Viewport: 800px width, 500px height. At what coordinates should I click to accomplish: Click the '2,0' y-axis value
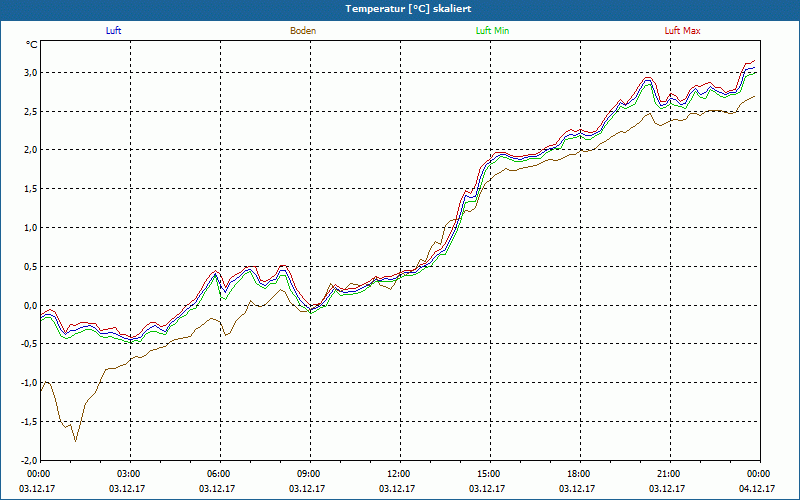coord(31,150)
